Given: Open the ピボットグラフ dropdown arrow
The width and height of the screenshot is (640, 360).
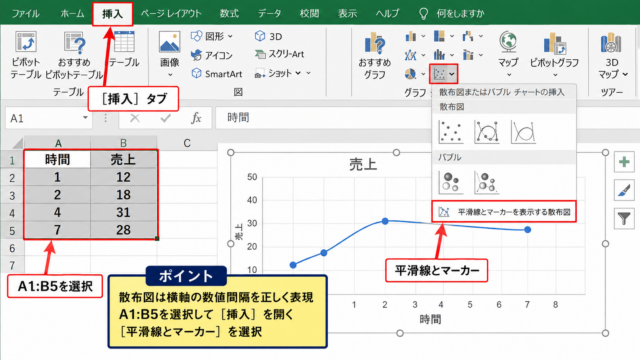Looking at the screenshot, I should coord(555,75).
